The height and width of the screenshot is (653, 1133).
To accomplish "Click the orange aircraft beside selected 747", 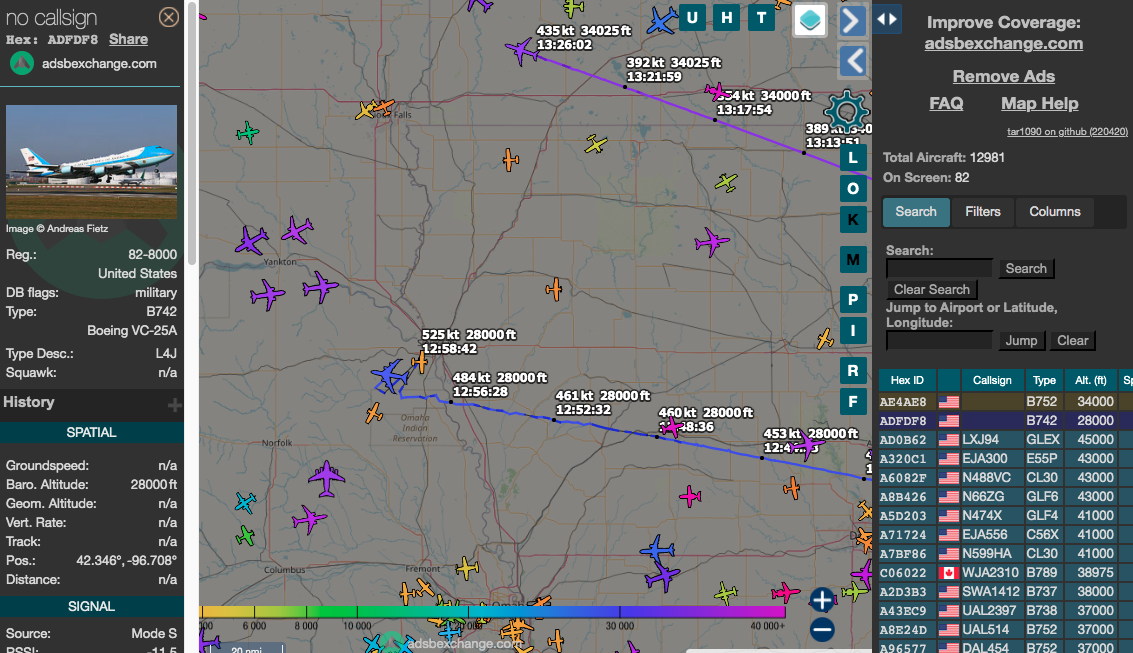I will click(x=420, y=362).
